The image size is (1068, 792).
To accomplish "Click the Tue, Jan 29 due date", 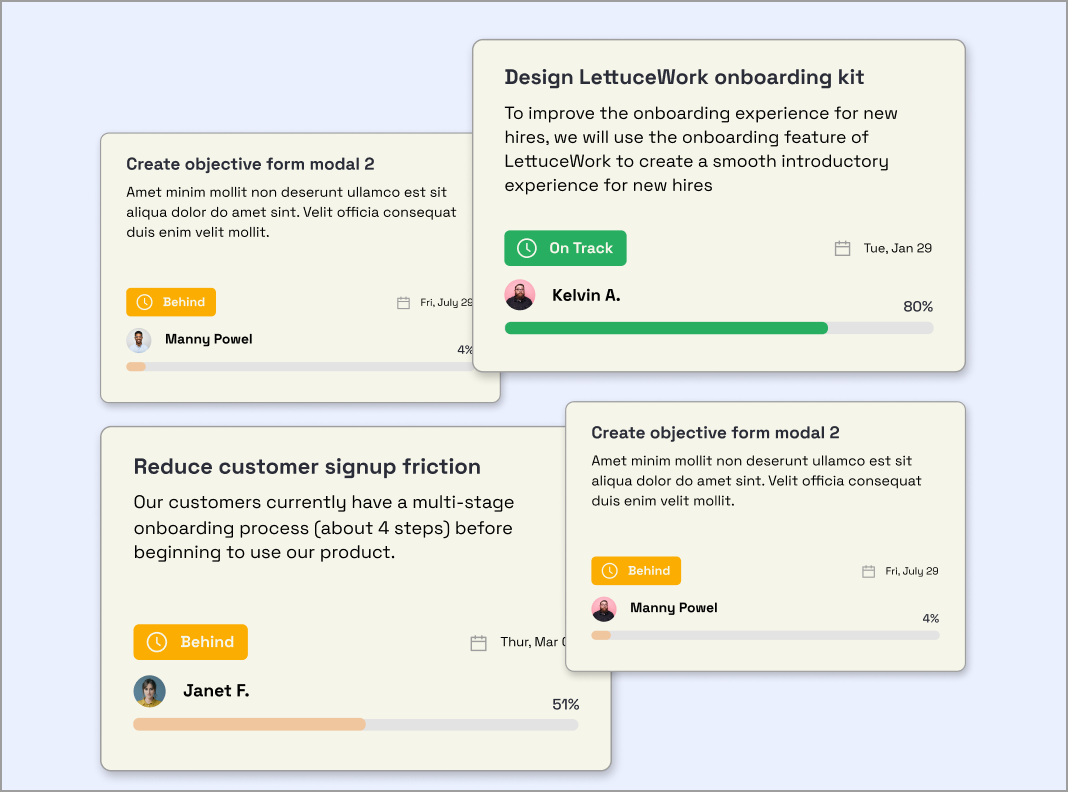I will pos(897,248).
